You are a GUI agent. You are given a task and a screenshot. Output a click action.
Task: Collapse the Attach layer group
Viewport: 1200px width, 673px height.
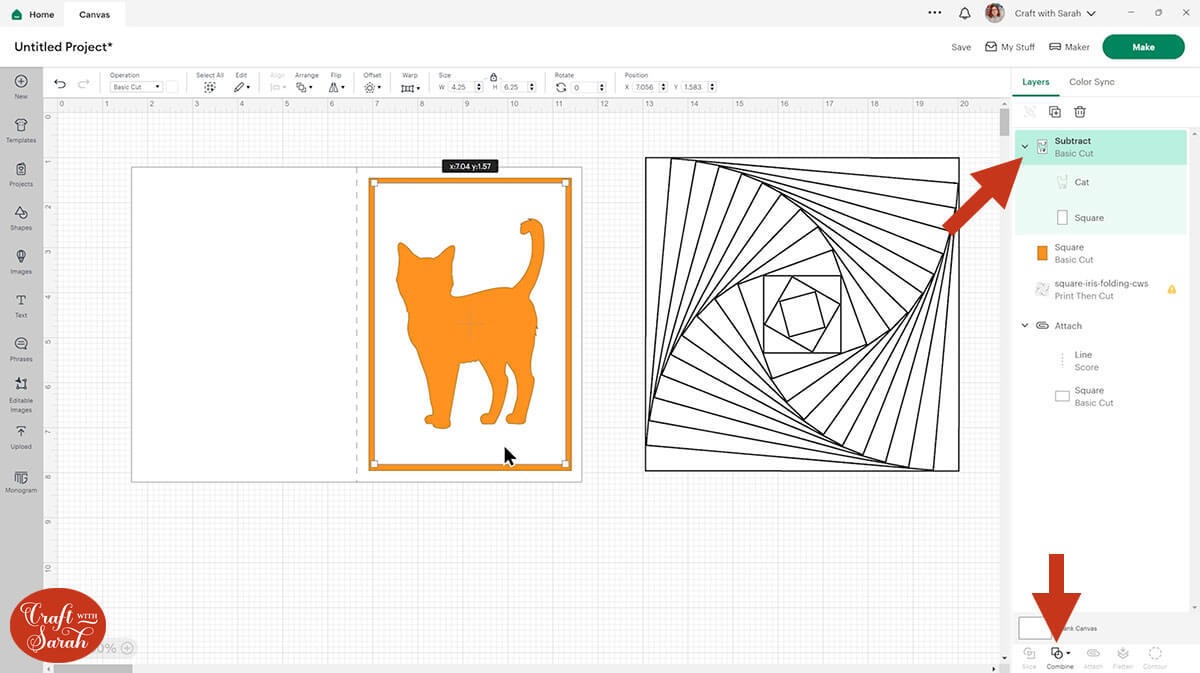[x=1025, y=326]
